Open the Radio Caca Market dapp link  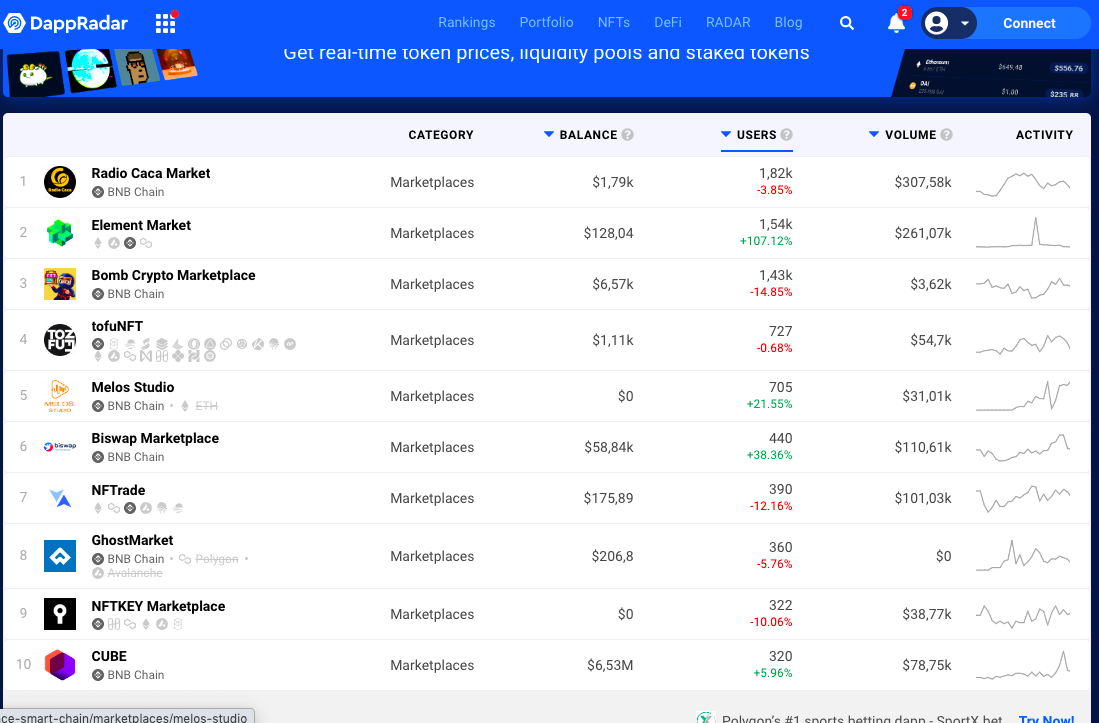(x=151, y=173)
